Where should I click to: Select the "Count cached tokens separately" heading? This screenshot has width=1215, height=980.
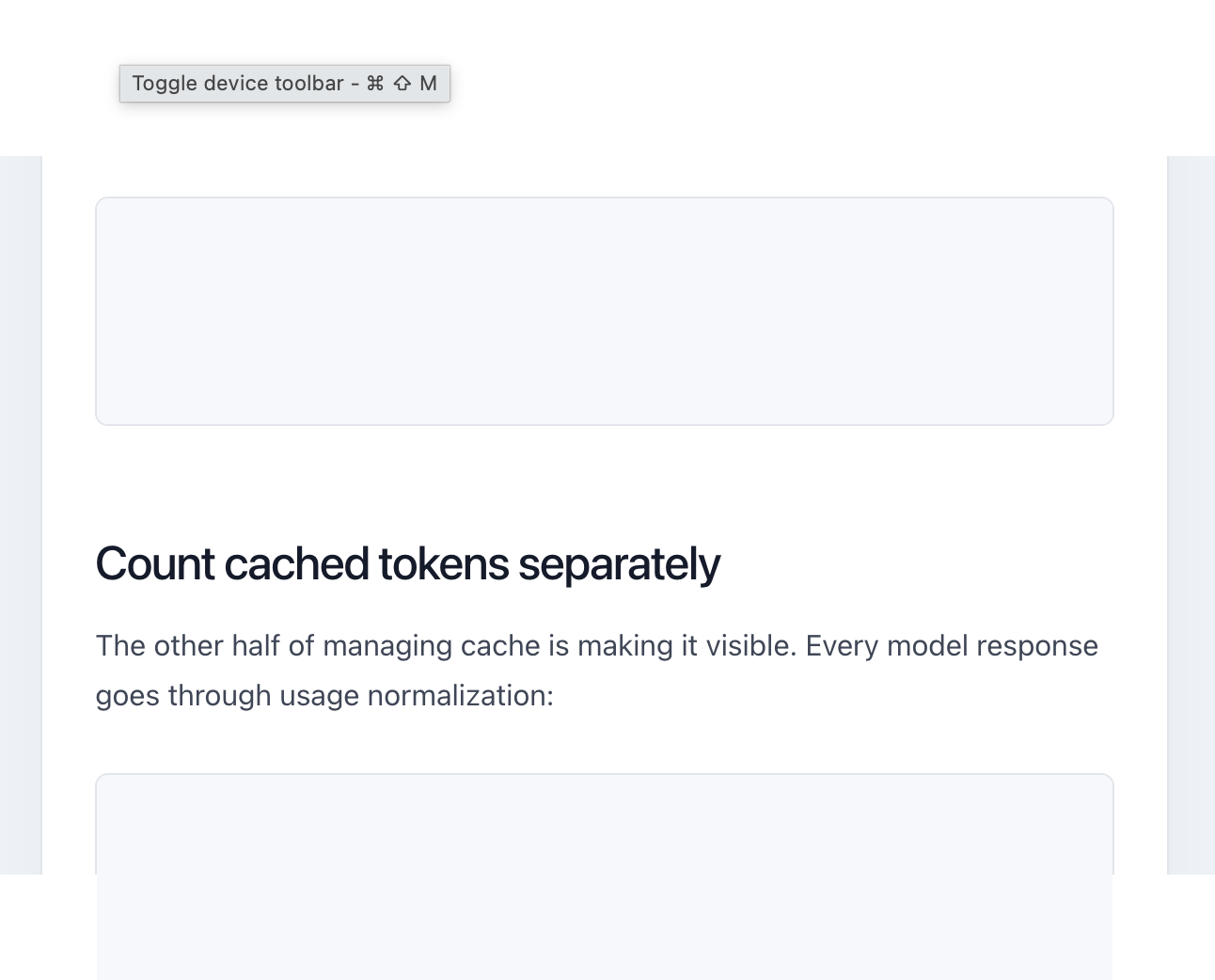(x=407, y=564)
